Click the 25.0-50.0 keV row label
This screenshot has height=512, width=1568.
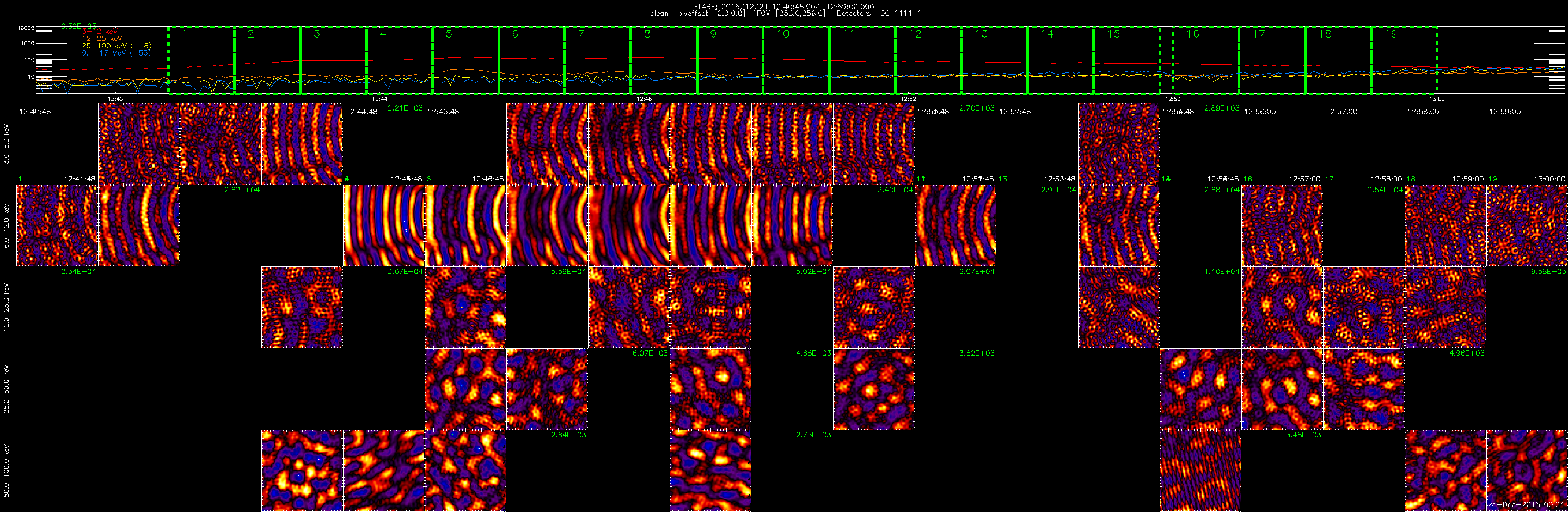(x=7, y=389)
